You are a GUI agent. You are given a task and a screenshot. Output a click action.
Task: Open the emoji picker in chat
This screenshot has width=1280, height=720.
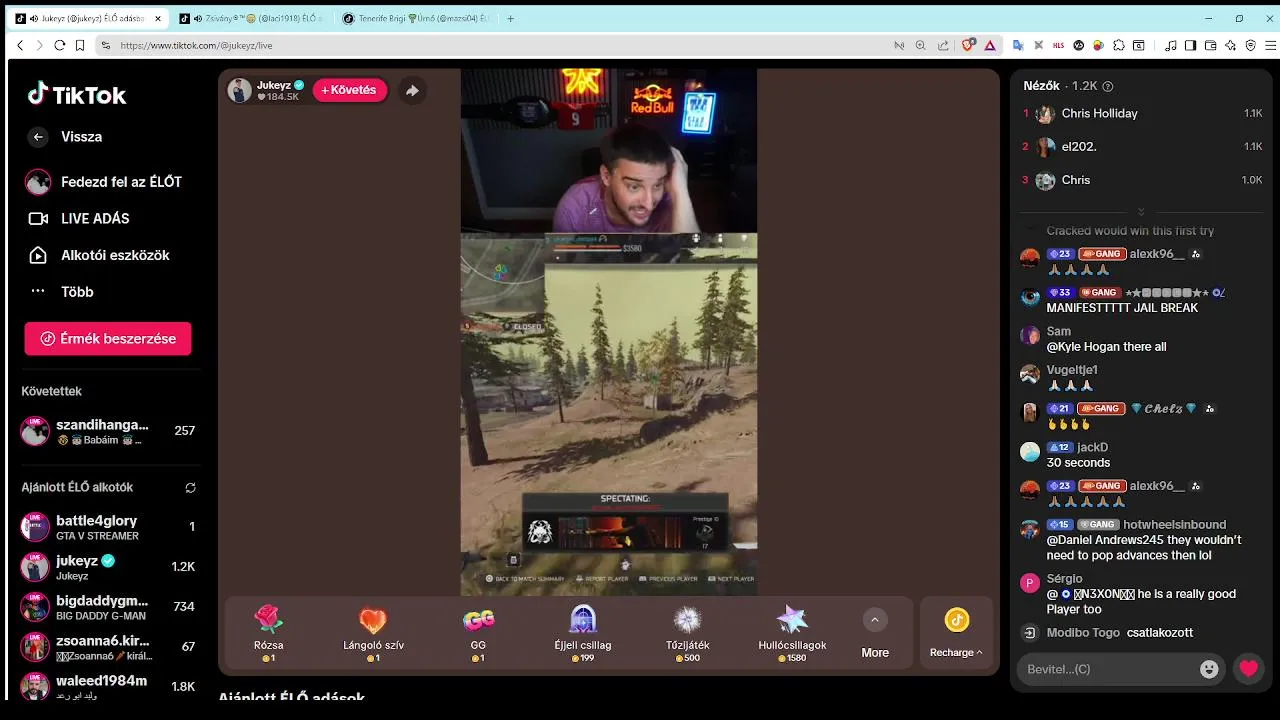click(x=1209, y=669)
